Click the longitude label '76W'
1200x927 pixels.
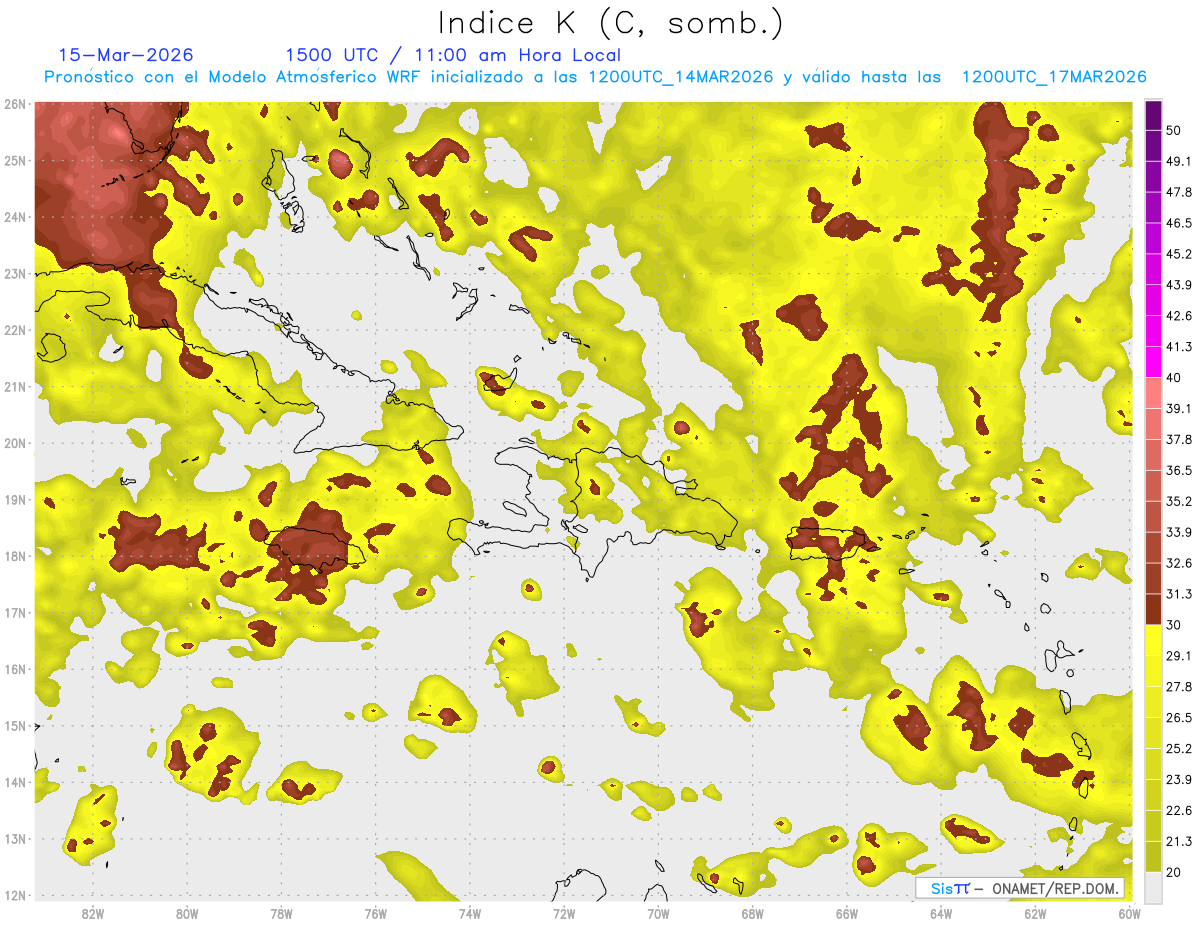pyautogui.click(x=376, y=914)
